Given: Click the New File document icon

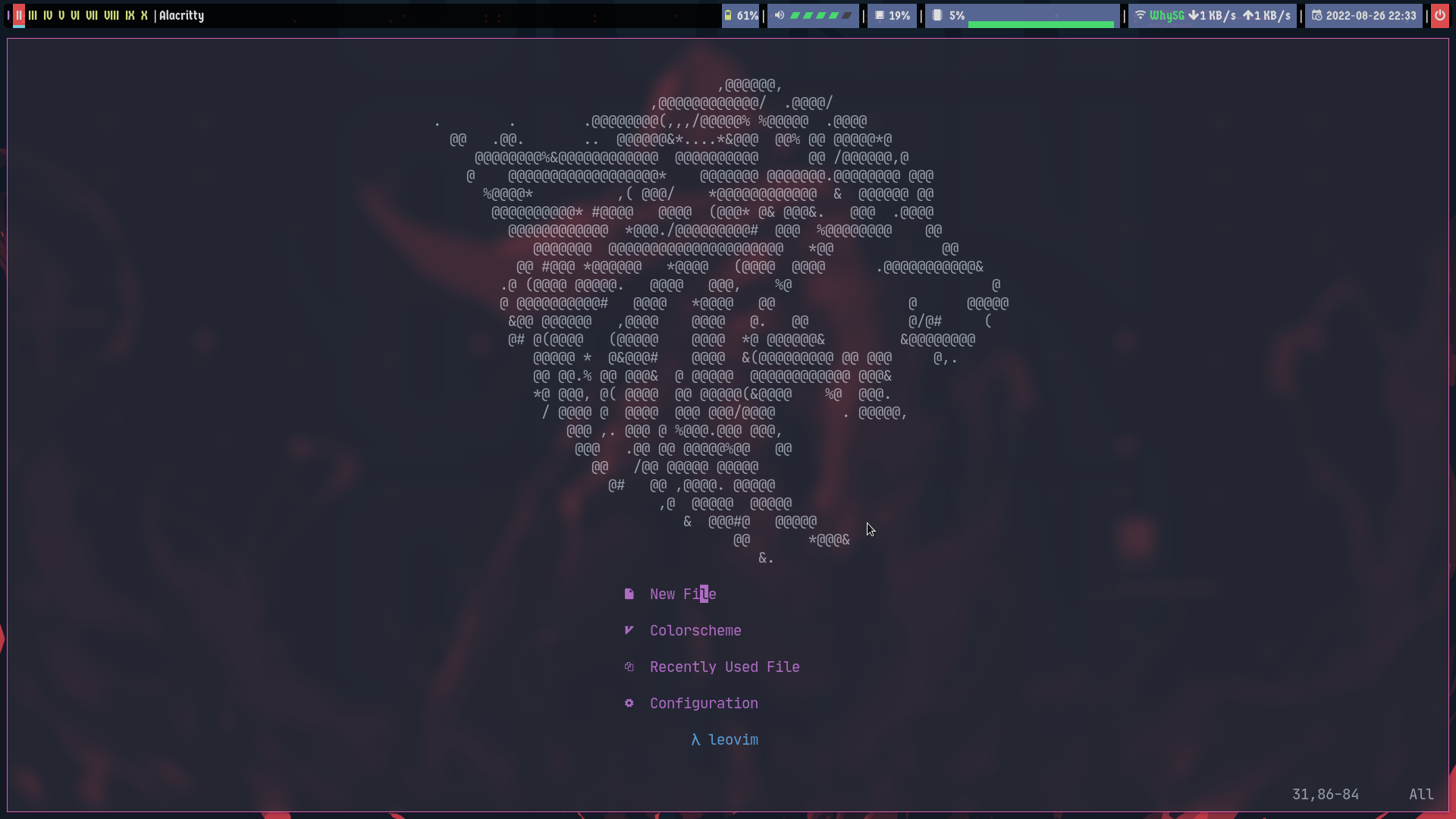Looking at the screenshot, I should point(629,594).
